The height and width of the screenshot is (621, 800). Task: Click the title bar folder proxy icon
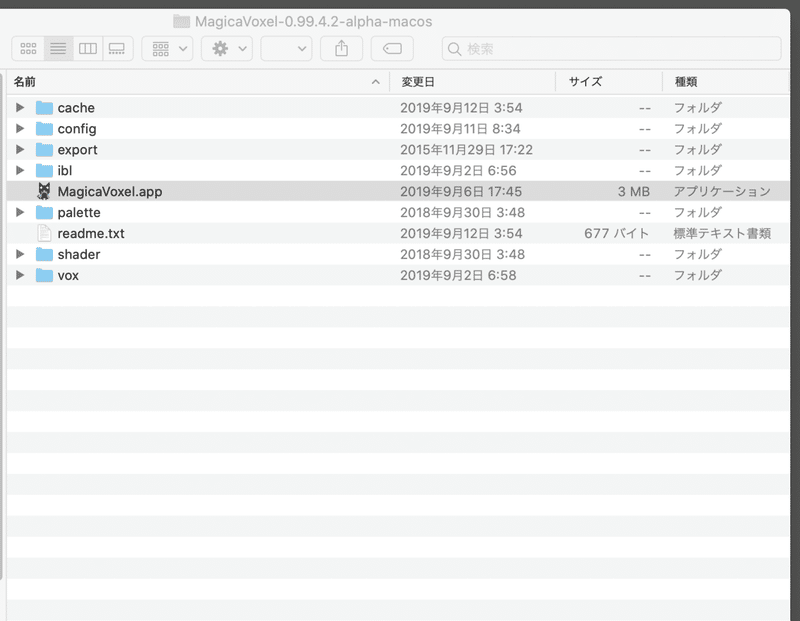(181, 21)
